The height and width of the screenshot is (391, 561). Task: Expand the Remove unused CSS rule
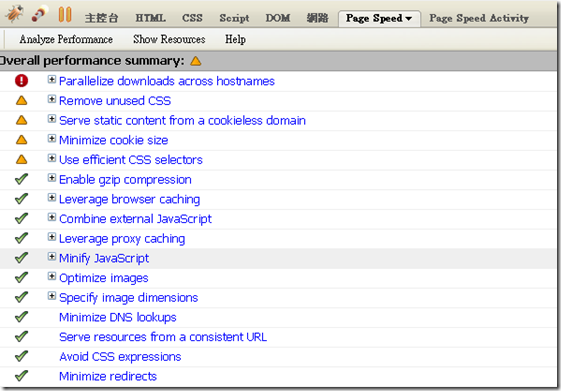coord(52,99)
